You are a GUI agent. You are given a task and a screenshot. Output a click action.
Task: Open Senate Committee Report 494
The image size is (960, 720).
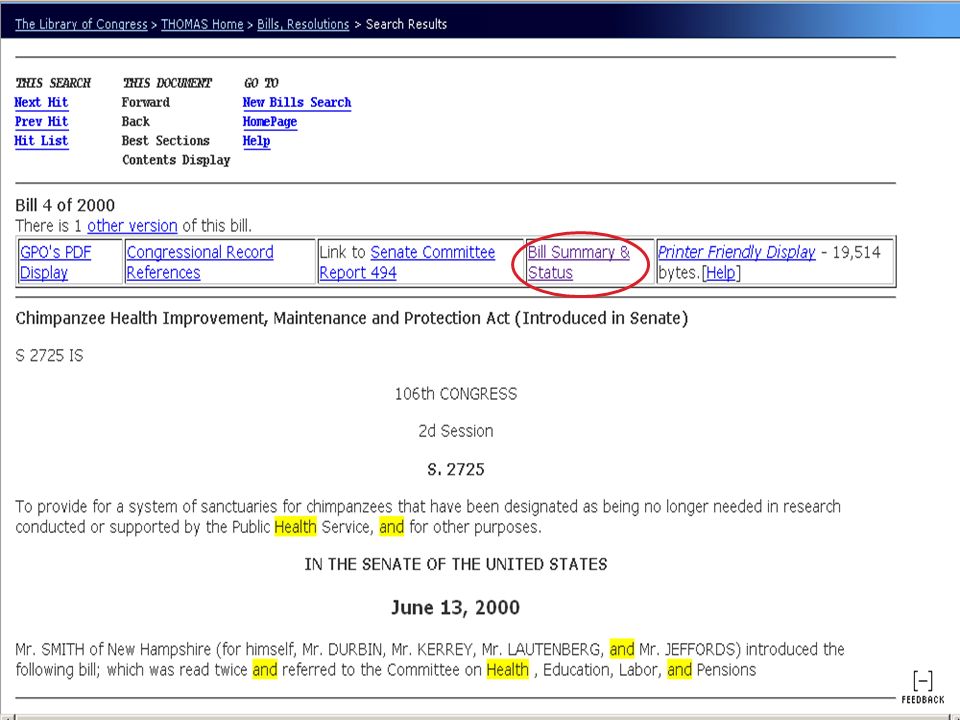point(407,262)
